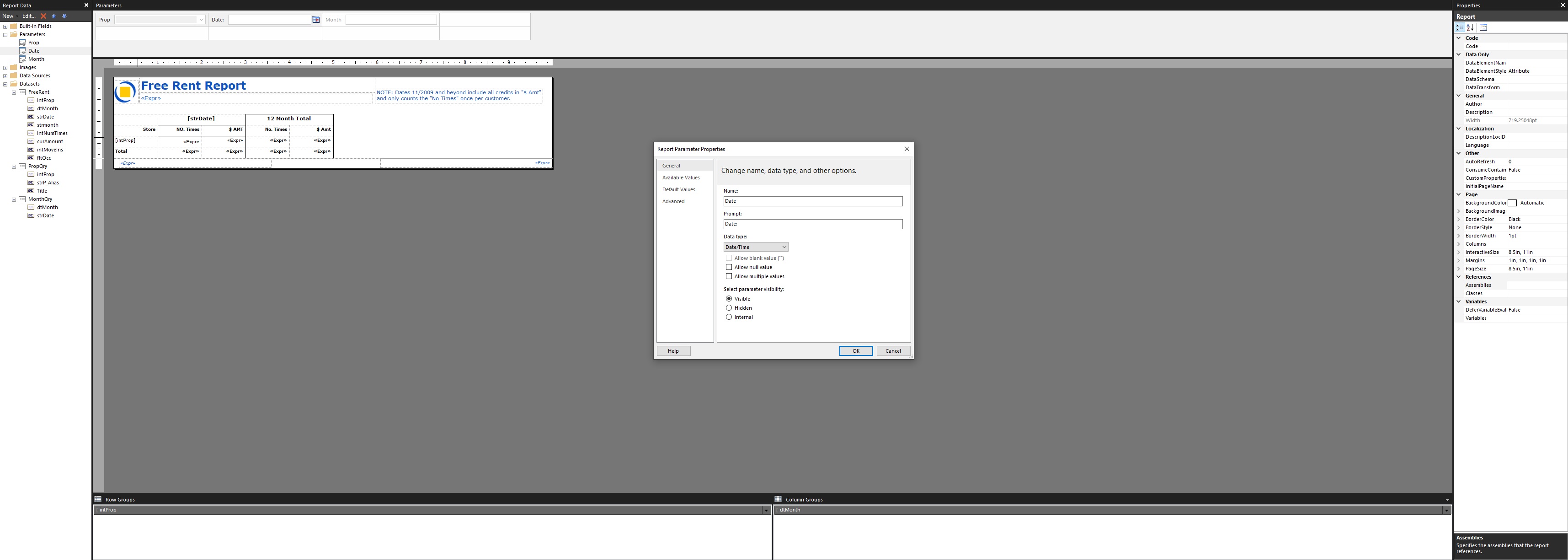Select the Categorized view icon in Properties panel
The height and width of the screenshot is (560, 1568).
coord(1460,27)
